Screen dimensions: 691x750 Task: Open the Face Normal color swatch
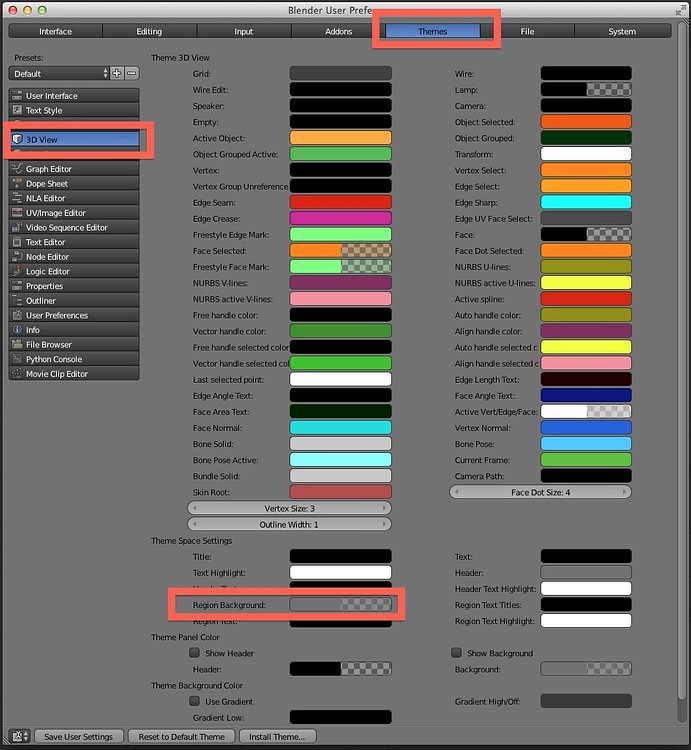point(340,428)
